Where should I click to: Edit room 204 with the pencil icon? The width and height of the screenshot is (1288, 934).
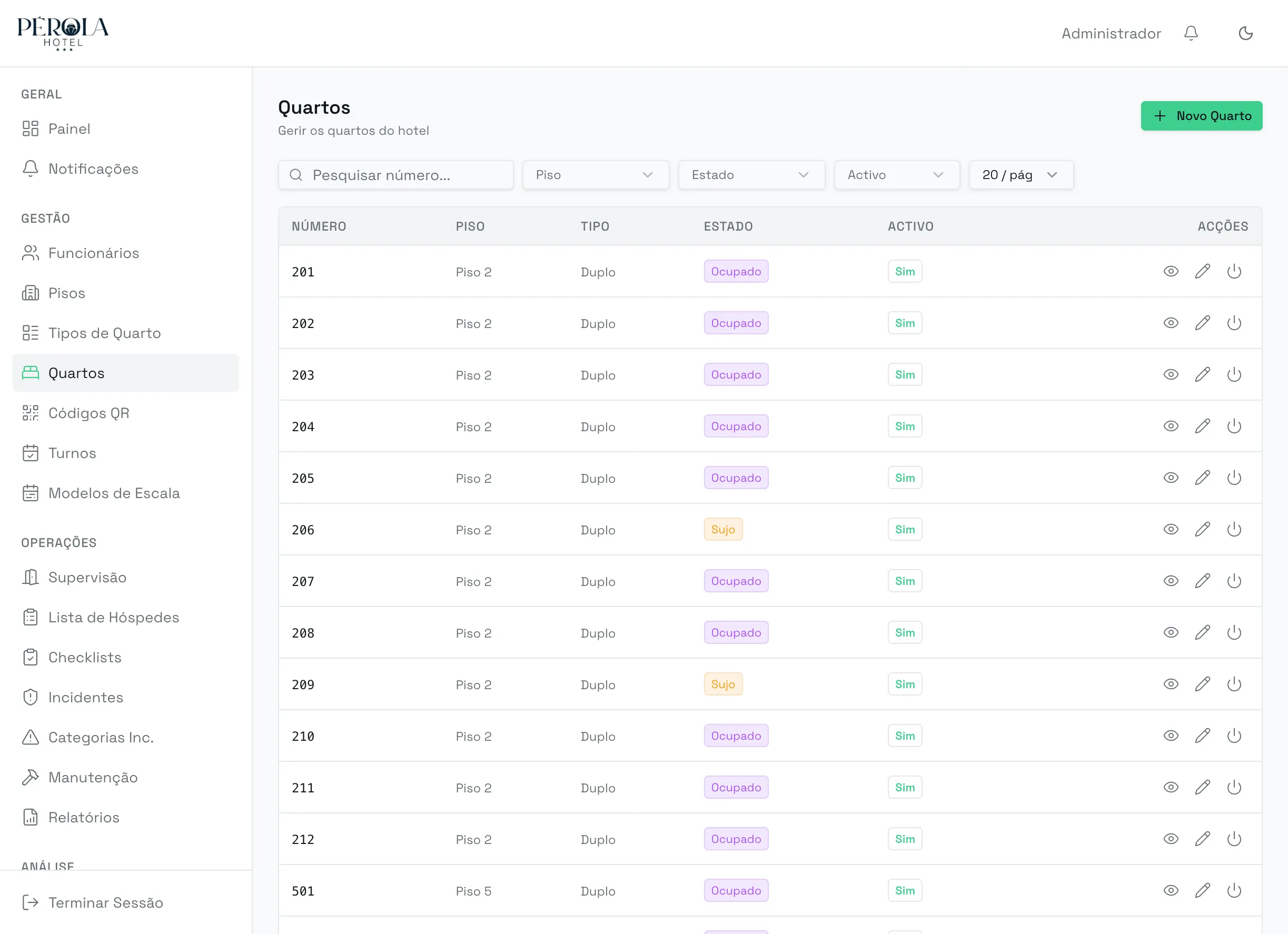(1202, 426)
